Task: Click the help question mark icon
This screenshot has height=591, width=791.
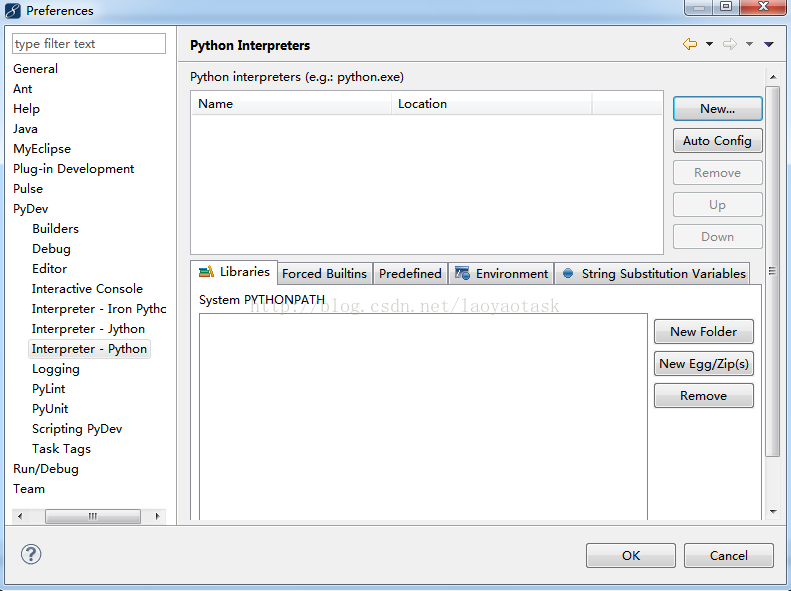Action: [31, 554]
